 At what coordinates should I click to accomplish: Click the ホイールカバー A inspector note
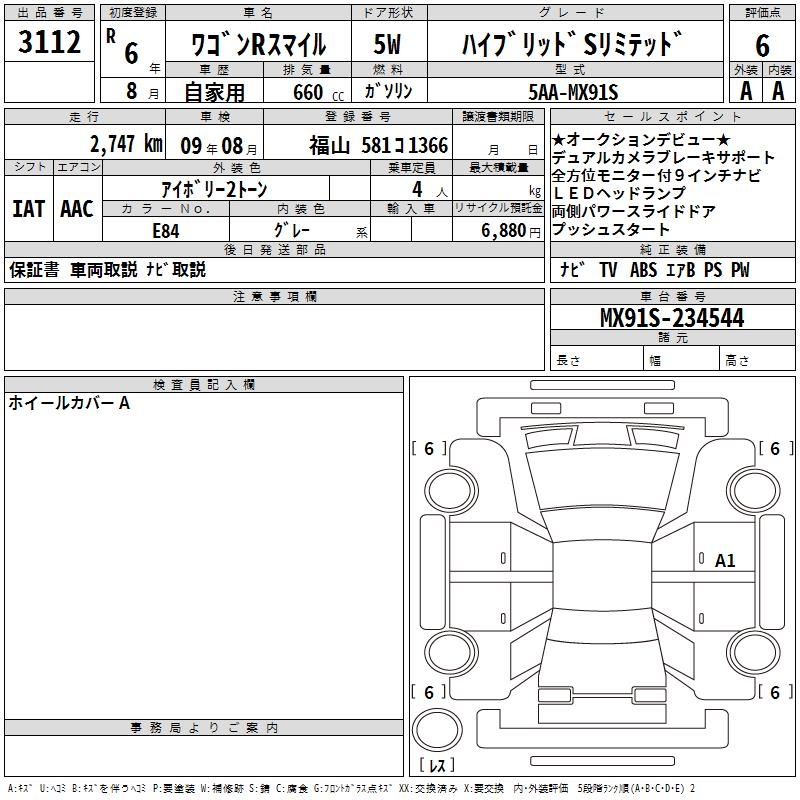click(x=69, y=403)
